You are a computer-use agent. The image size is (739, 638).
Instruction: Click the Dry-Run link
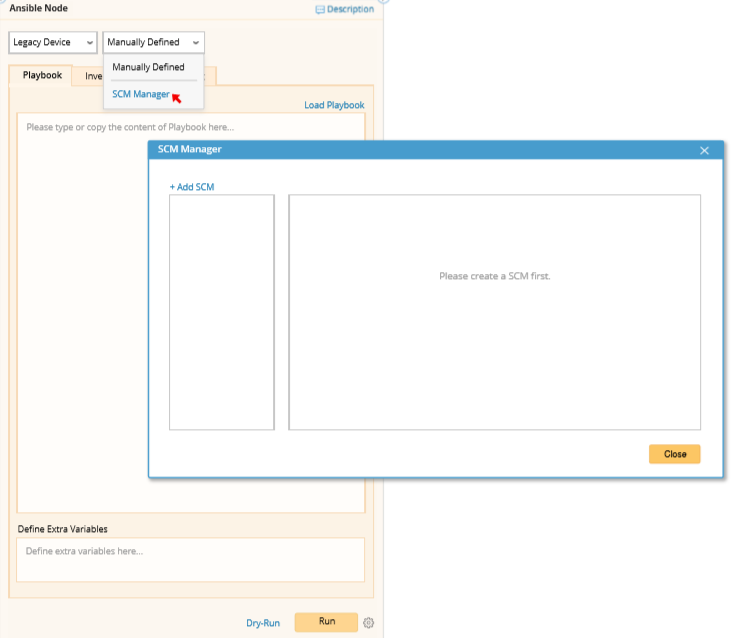[263, 623]
